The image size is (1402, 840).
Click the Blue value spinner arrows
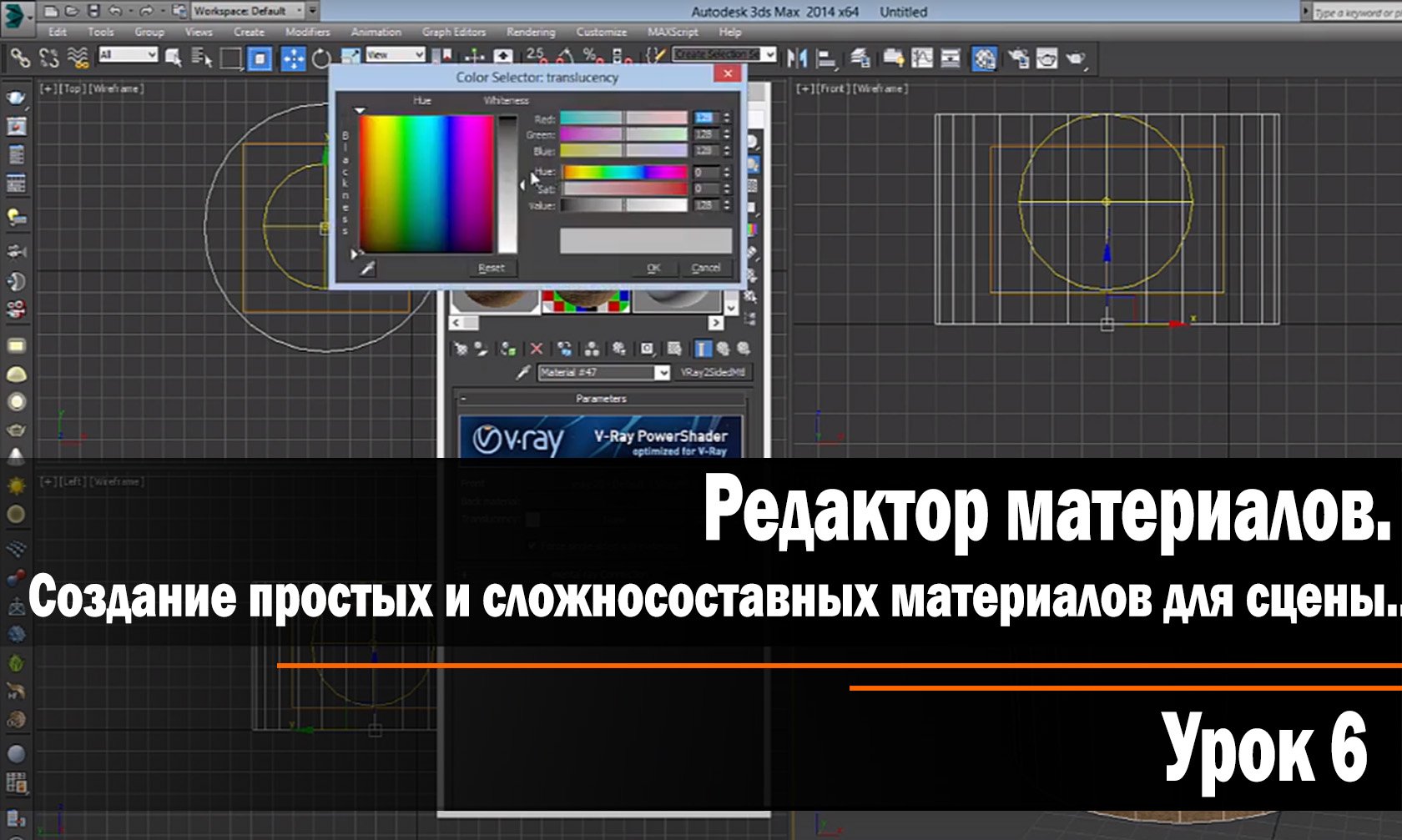(727, 151)
